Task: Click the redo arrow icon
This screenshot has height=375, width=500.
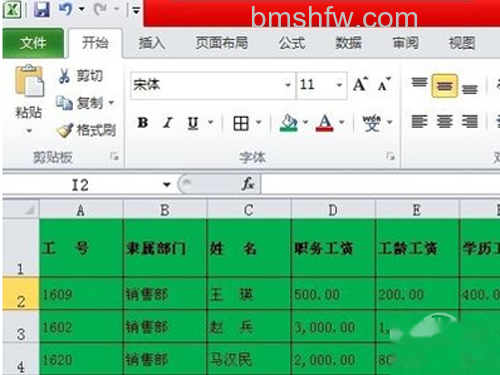Action: pos(100,9)
